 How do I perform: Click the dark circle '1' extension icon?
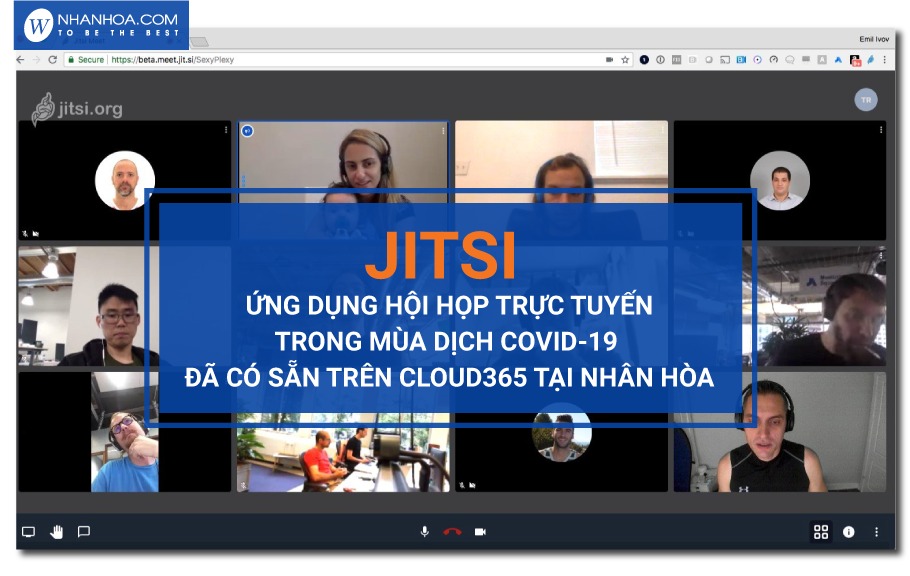pyautogui.click(x=644, y=60)
